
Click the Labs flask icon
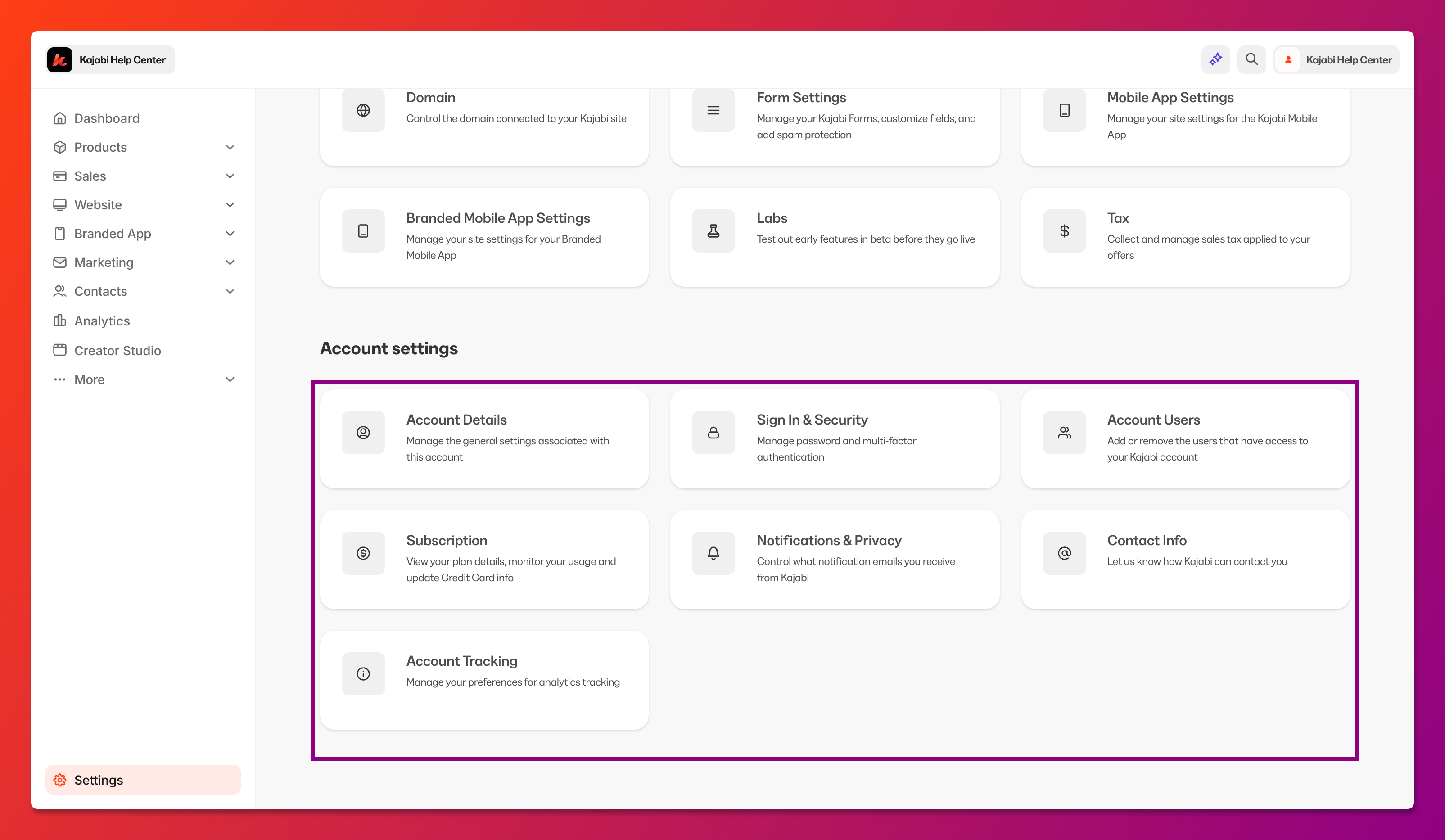[x=713, y=230]
